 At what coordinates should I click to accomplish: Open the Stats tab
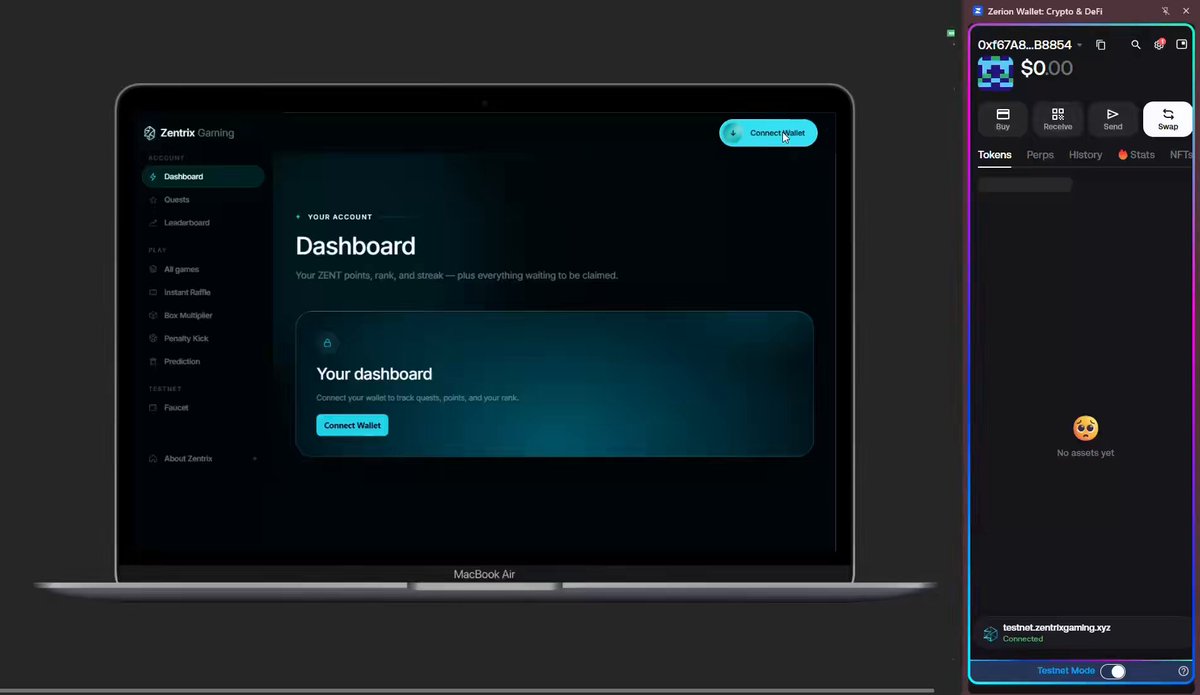[x=1136, y=155]
